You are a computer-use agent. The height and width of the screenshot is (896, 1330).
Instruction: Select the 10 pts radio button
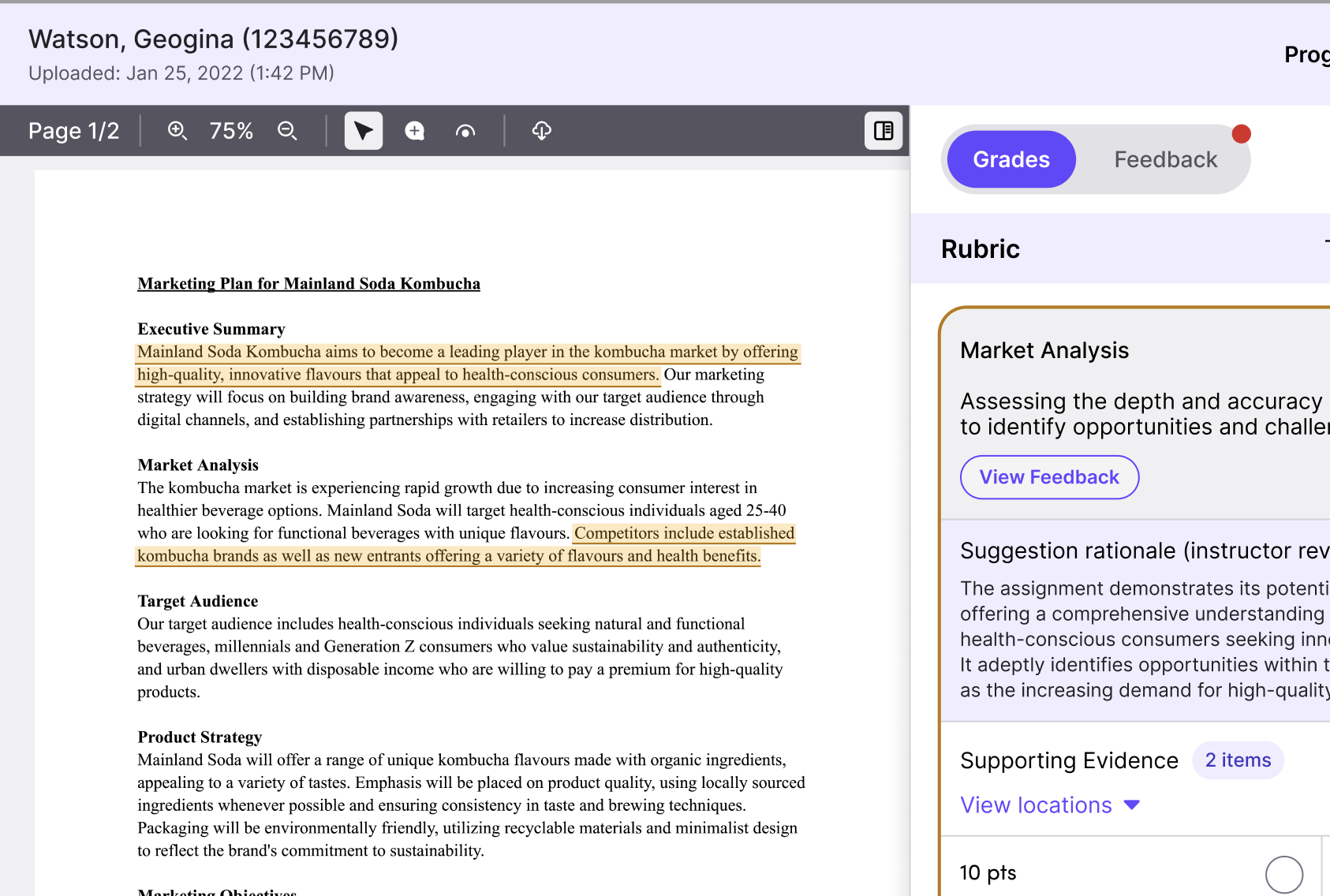pos(1283,875)
